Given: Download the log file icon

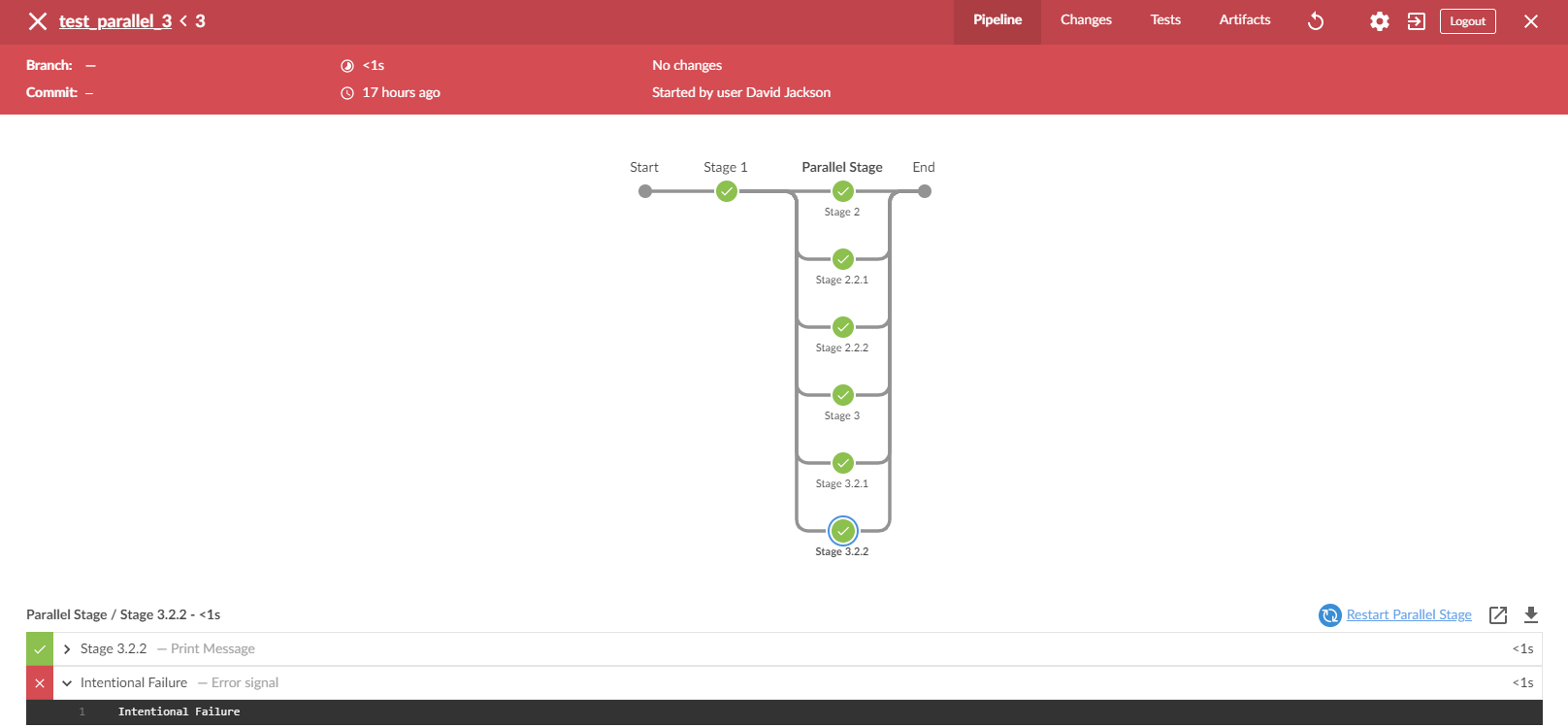Looking at the screenshot, I should [1531, 614].
